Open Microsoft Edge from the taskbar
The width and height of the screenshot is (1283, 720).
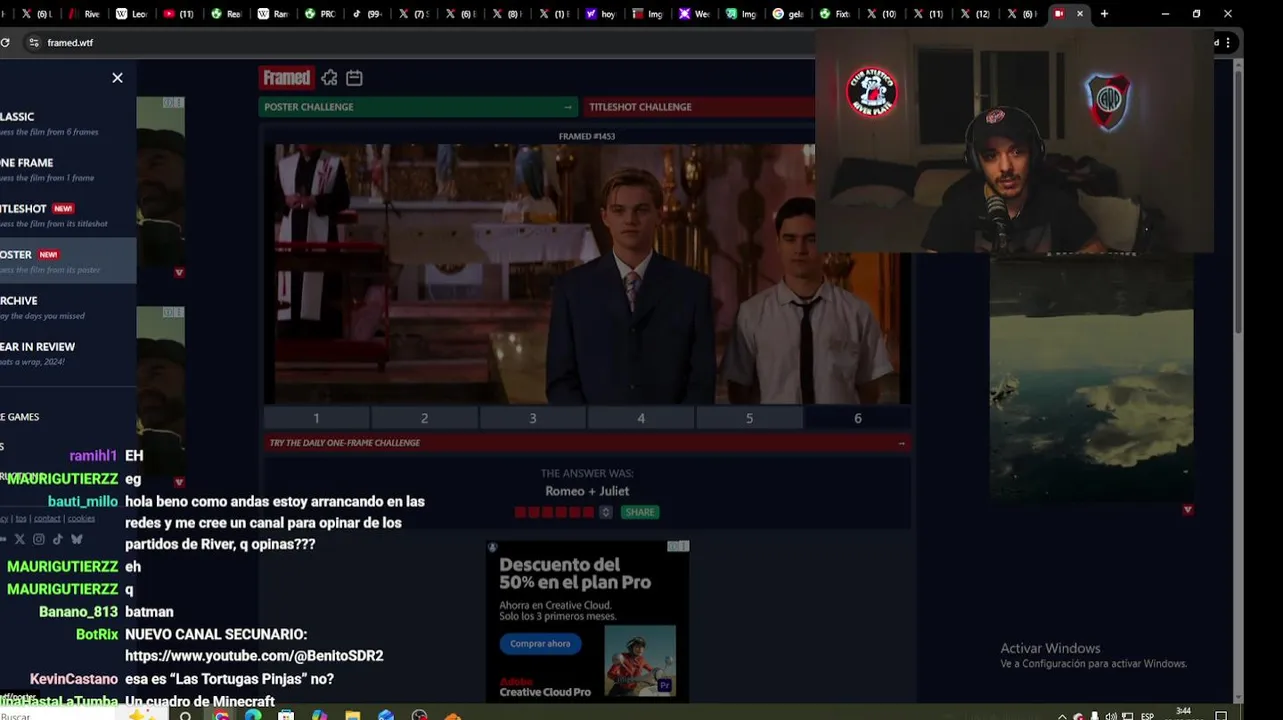[x=253, y=716]
